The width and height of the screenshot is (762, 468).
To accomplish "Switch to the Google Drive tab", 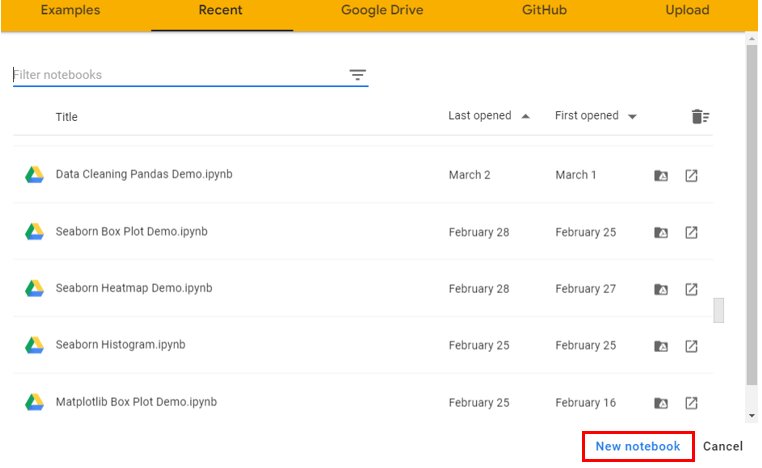I will [382, 10].
